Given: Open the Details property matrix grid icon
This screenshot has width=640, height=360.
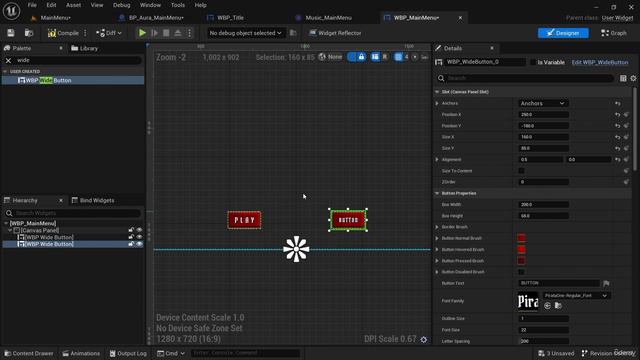Looking at the screenshot, I should pos(623,78).
